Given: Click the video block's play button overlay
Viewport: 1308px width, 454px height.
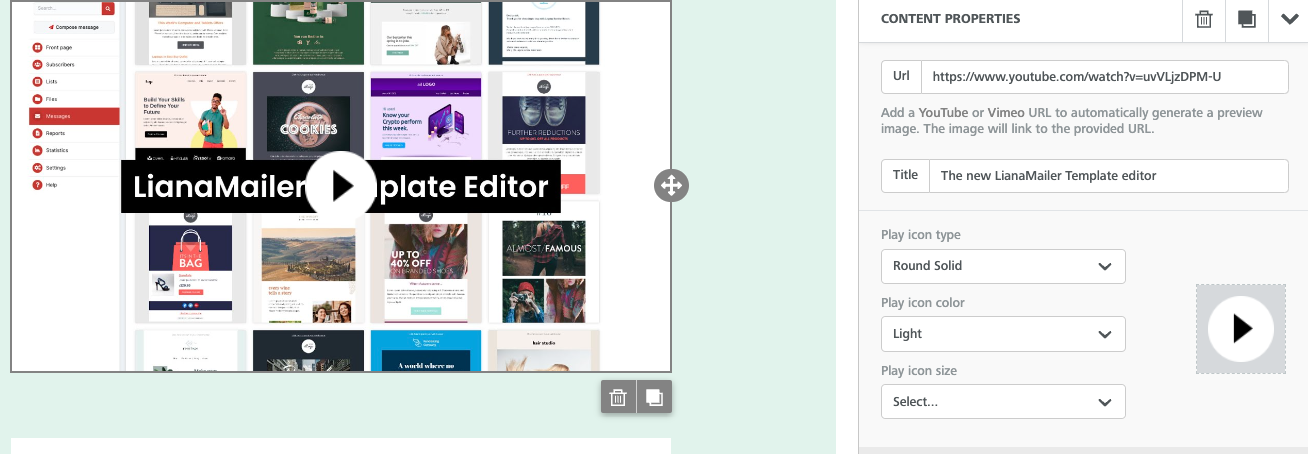Looking at the screenshot, I should [x=341, y=186].
